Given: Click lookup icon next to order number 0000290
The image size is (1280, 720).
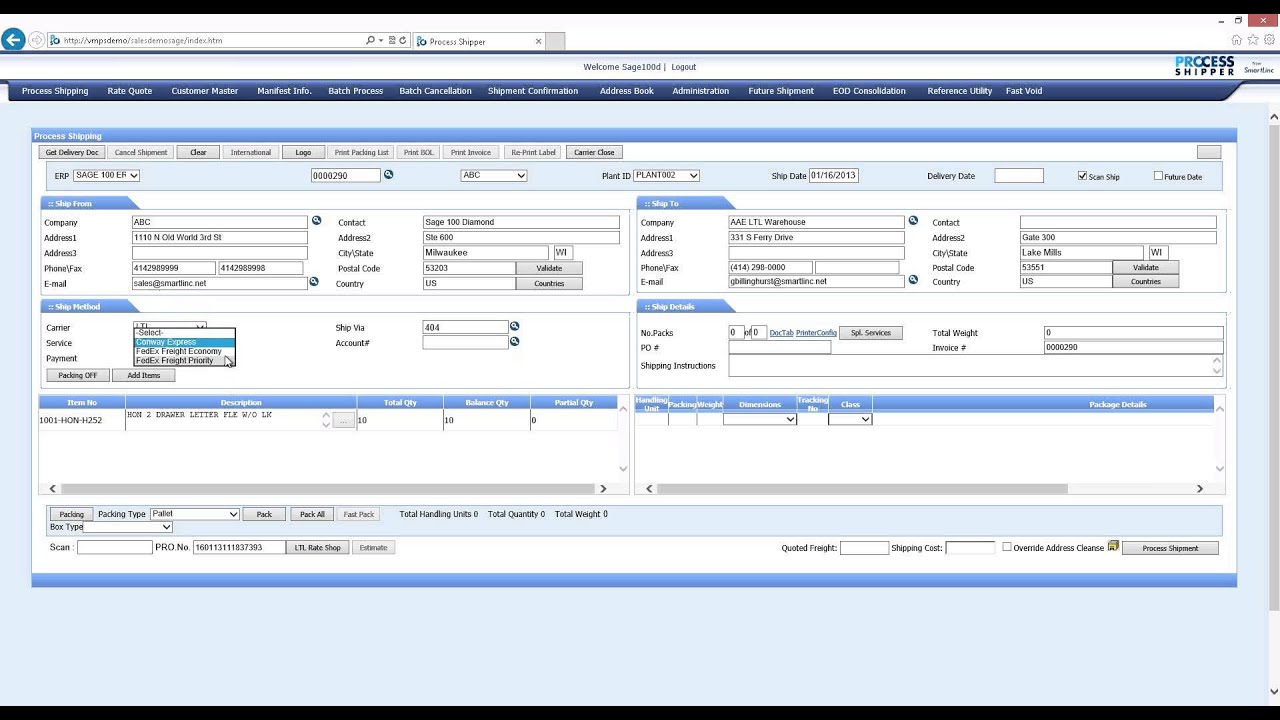Looking at the screenshot, I should click(389, 175).
